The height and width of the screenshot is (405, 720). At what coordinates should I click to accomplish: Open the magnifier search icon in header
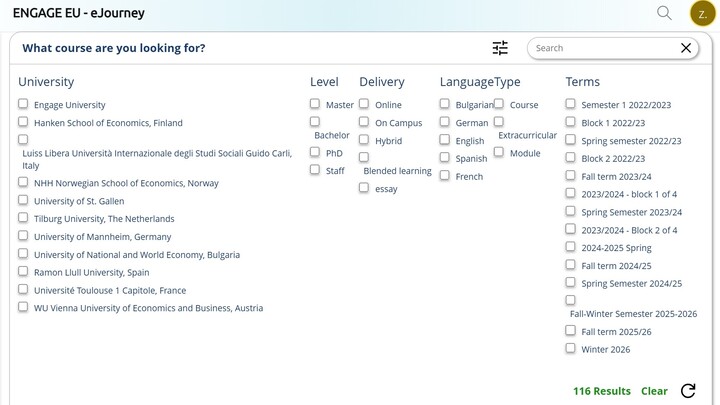click(x=664, y=13)
